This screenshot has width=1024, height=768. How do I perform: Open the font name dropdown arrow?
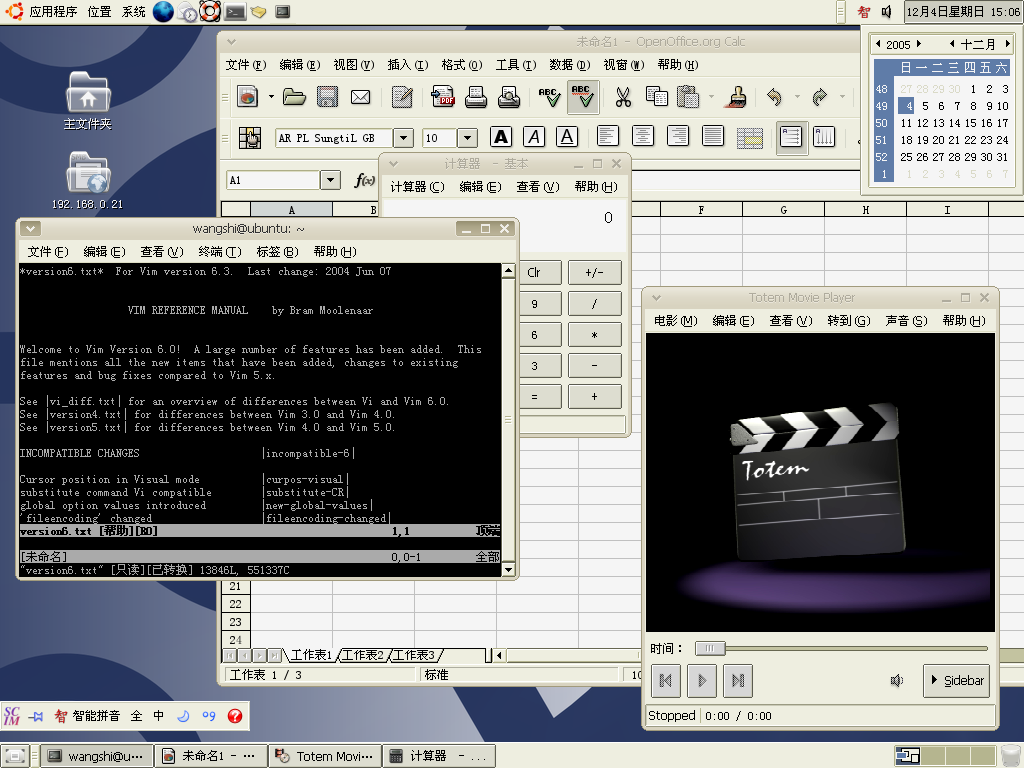pos(404,138)
